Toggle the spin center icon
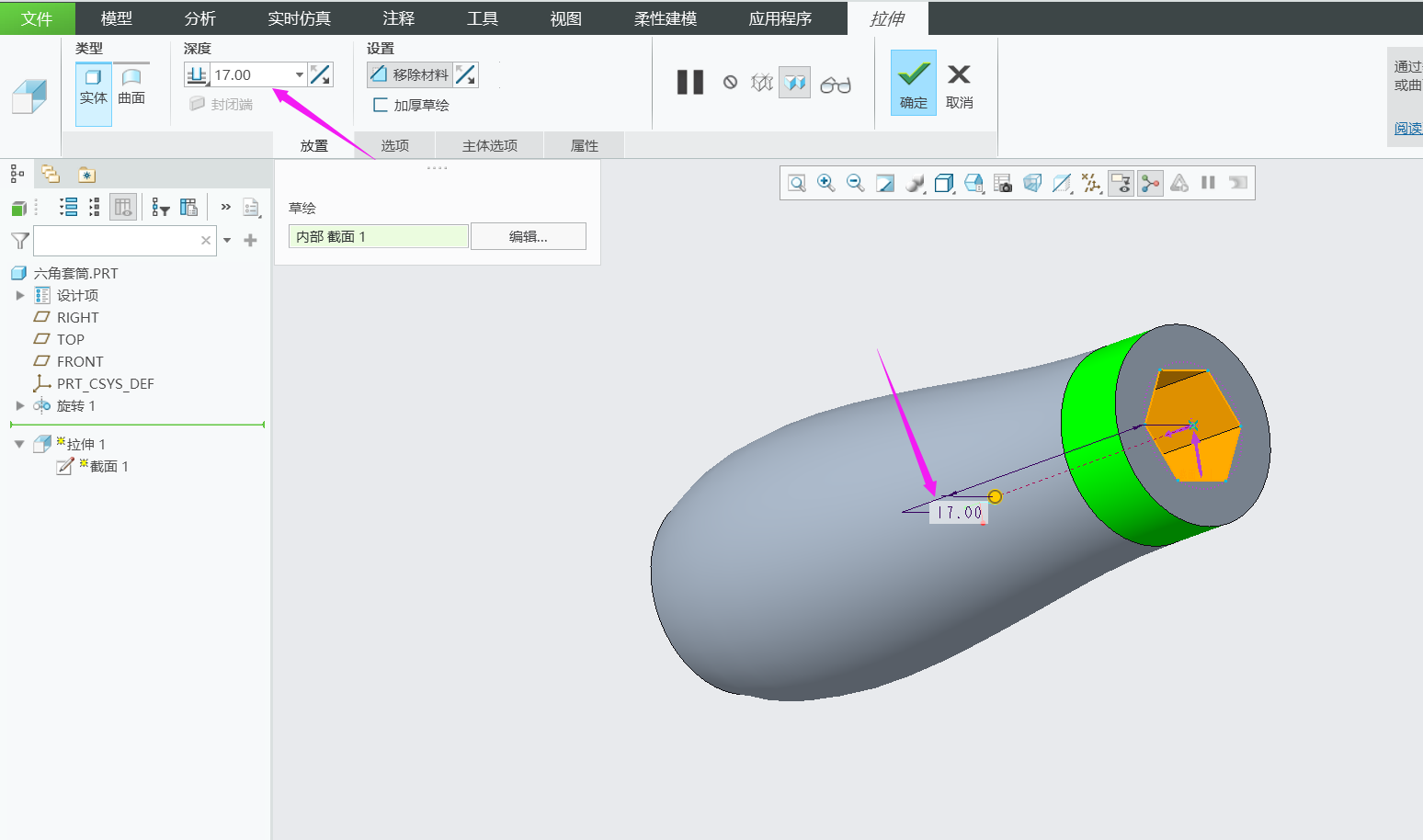Viewport: 1423px width, 840px height. tap(1150, 183)
